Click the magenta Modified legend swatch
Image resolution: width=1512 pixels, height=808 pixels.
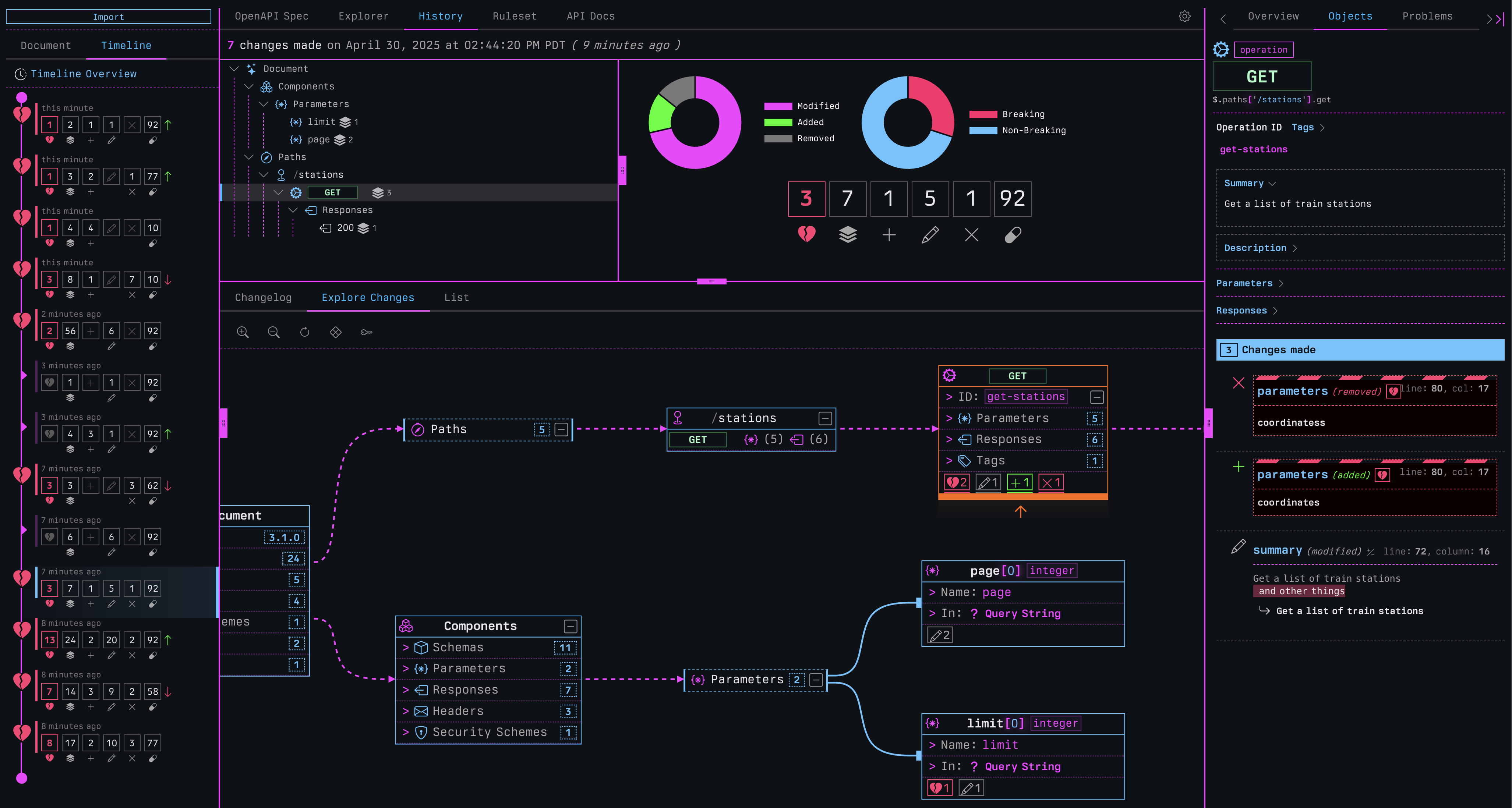[x=778, y=106]
